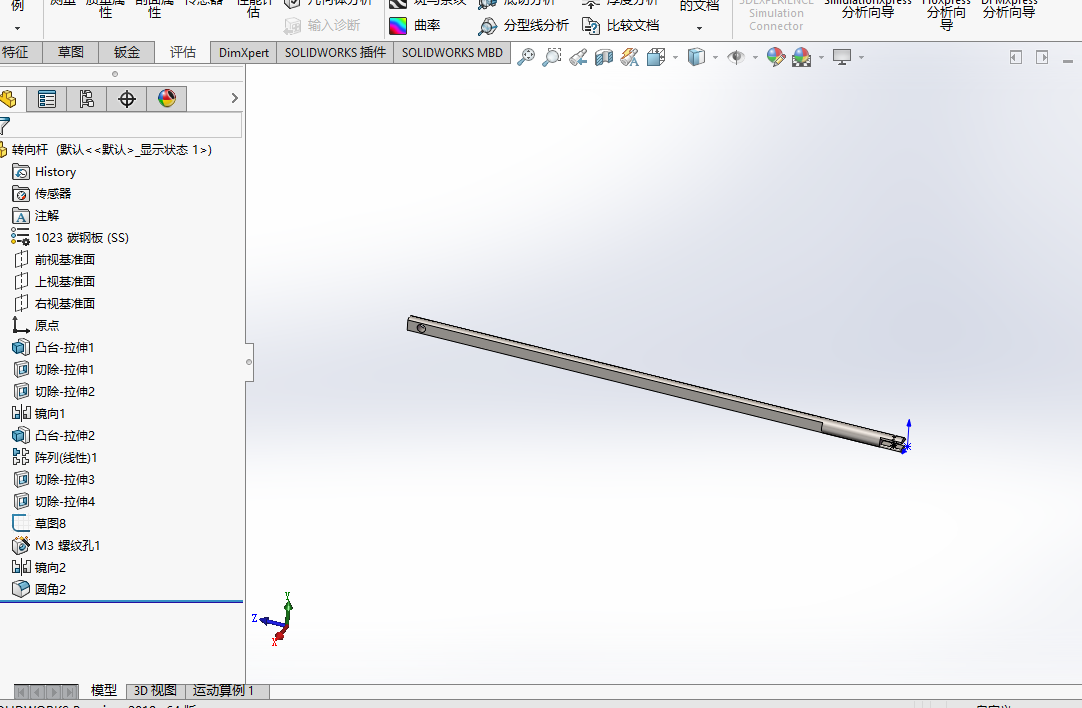Open the ConfigurationManager tab icon
This screenshot has width=1082, height=708.
[x=87, y=99]
